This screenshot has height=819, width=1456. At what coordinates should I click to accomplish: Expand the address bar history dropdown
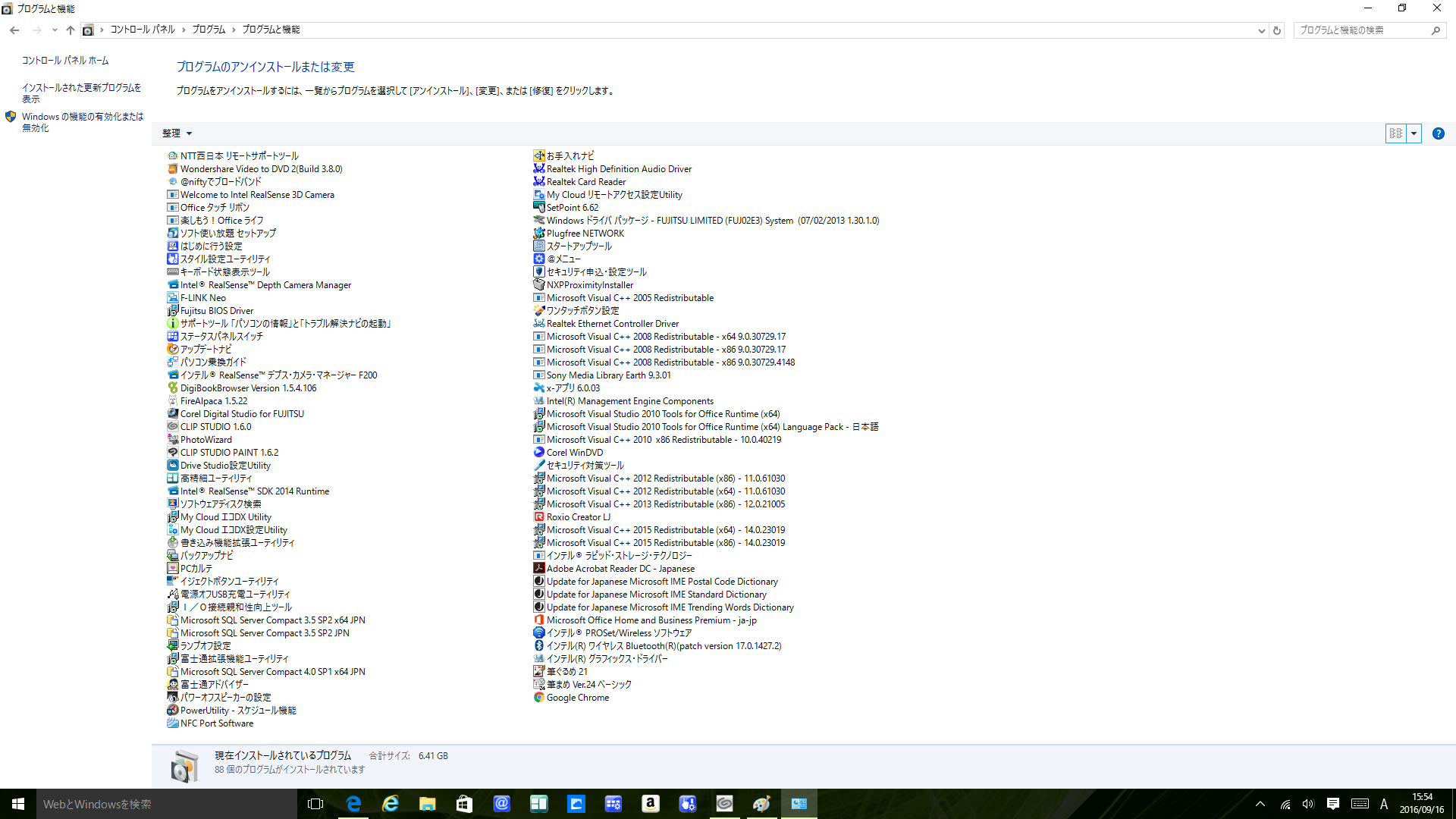pyautogui.click(x=1261, y=30)
